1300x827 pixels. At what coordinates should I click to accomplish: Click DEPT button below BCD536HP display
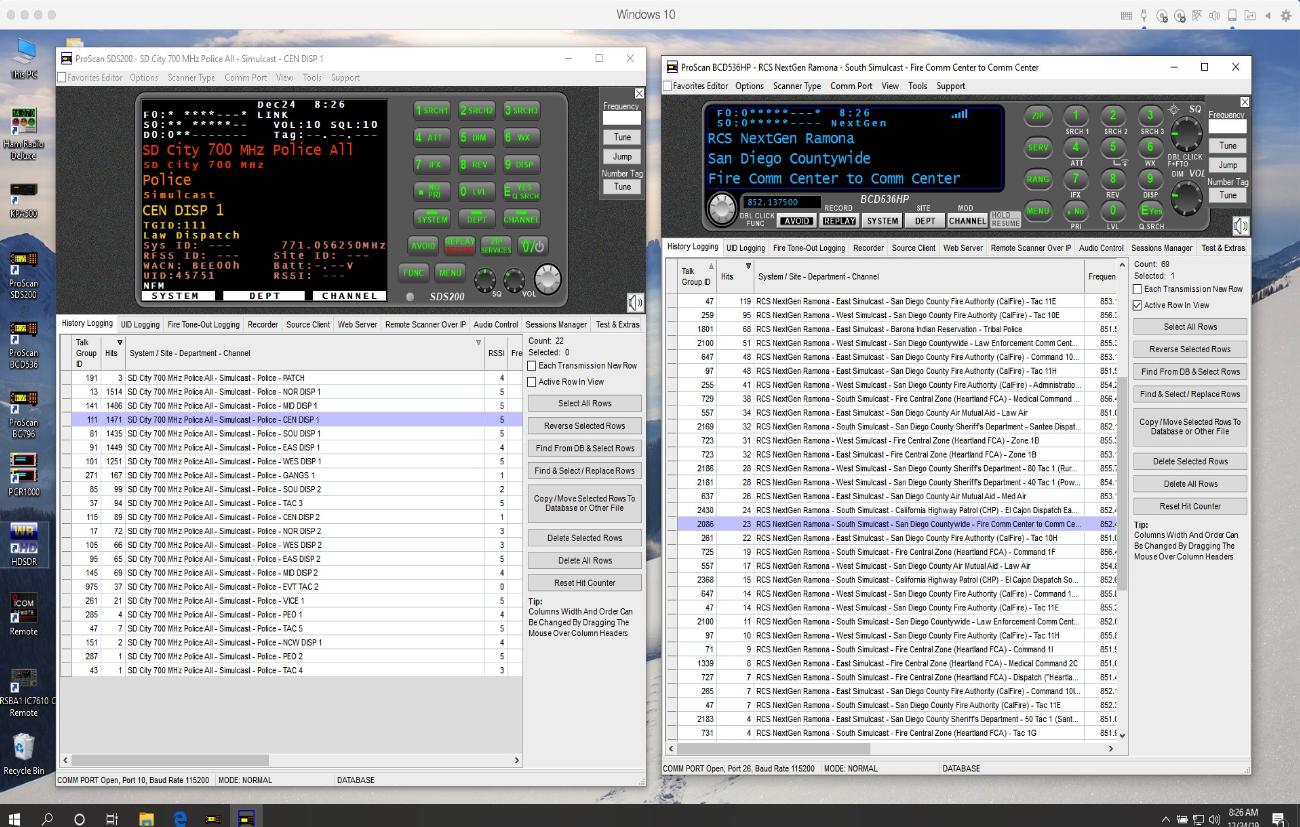(x=925, y=221)
